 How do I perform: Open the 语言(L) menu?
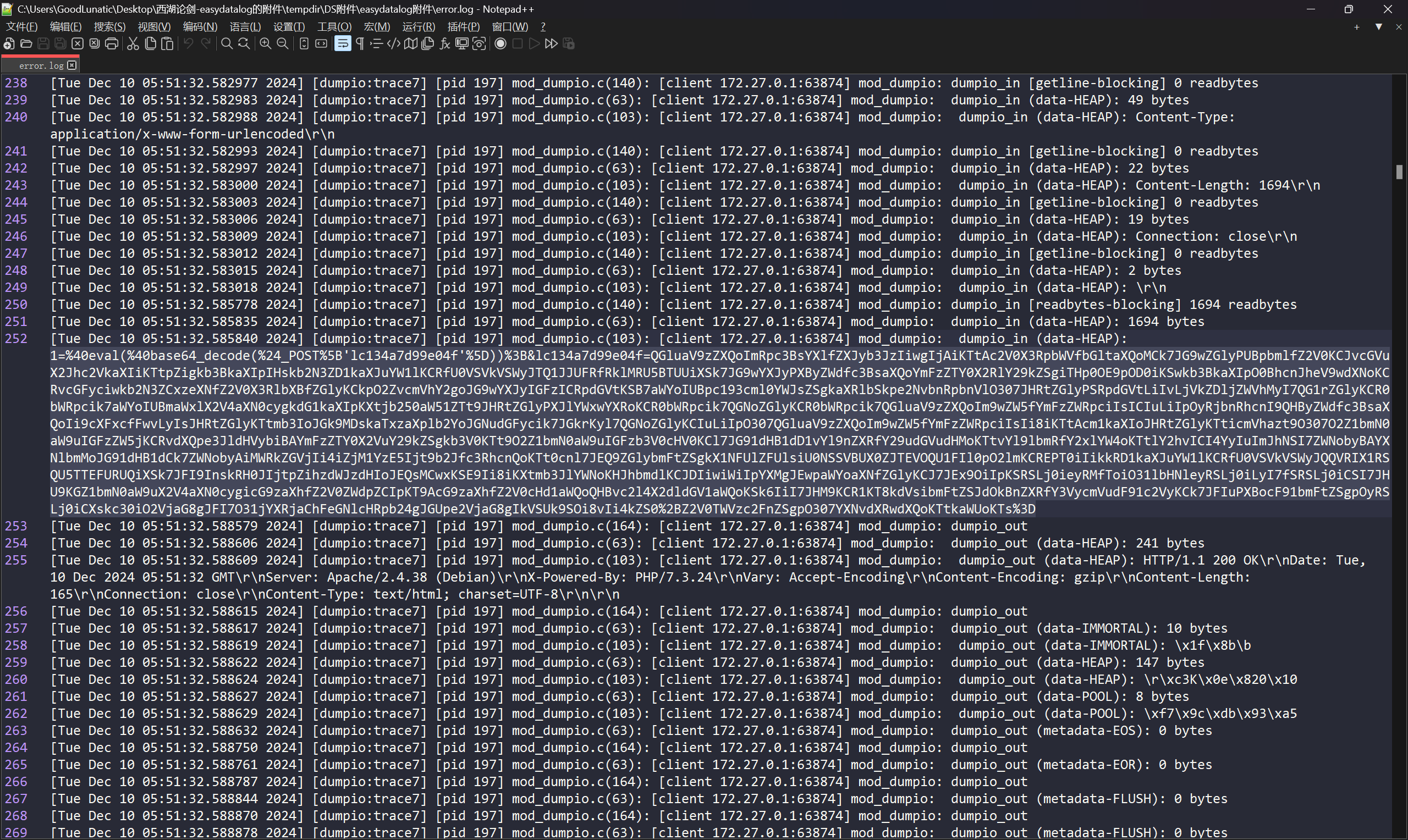pyautogui.click(x=245, y=26)
